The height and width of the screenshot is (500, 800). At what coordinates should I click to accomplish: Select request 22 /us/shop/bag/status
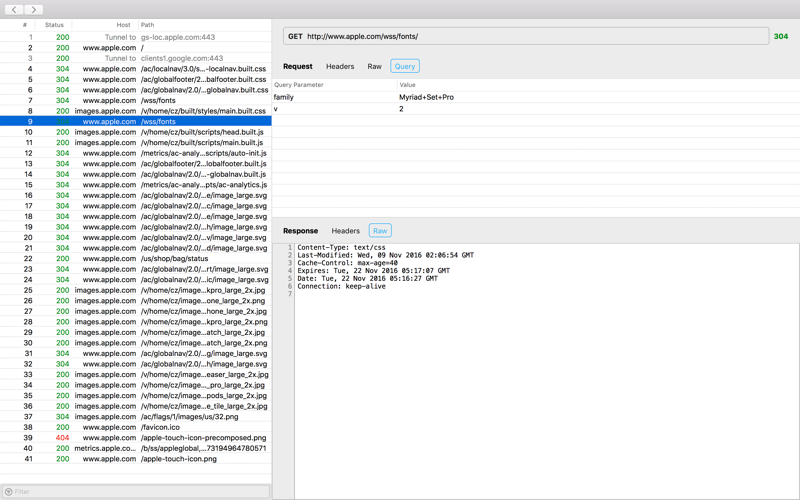136,259
